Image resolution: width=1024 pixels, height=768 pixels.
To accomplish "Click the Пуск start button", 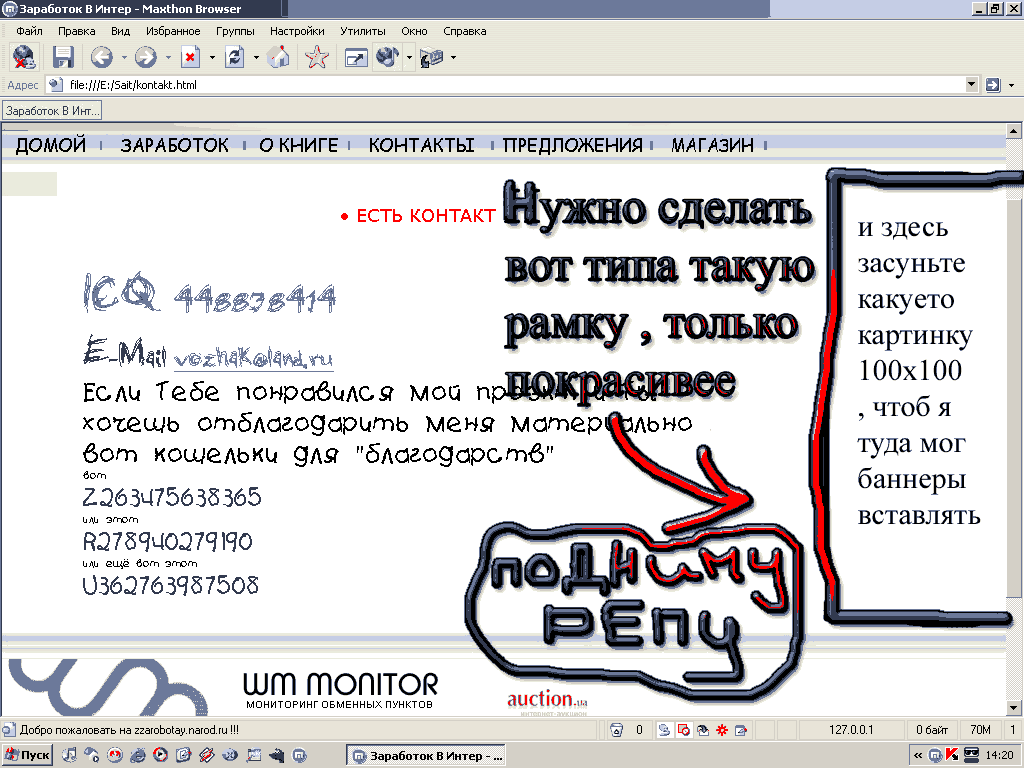I will pyautogui.click(x=28, y=754).
